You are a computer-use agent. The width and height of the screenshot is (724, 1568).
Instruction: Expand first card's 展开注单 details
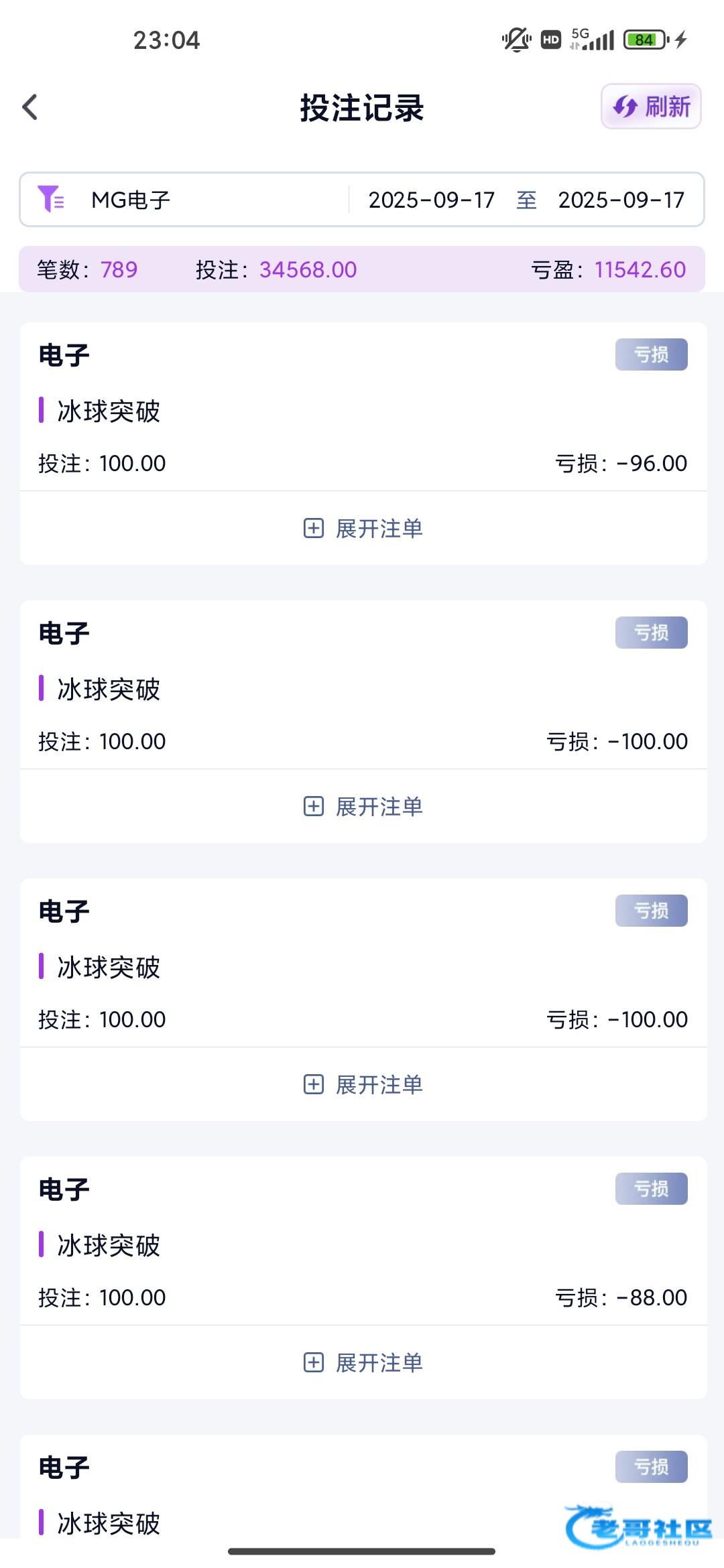point(379,528)
